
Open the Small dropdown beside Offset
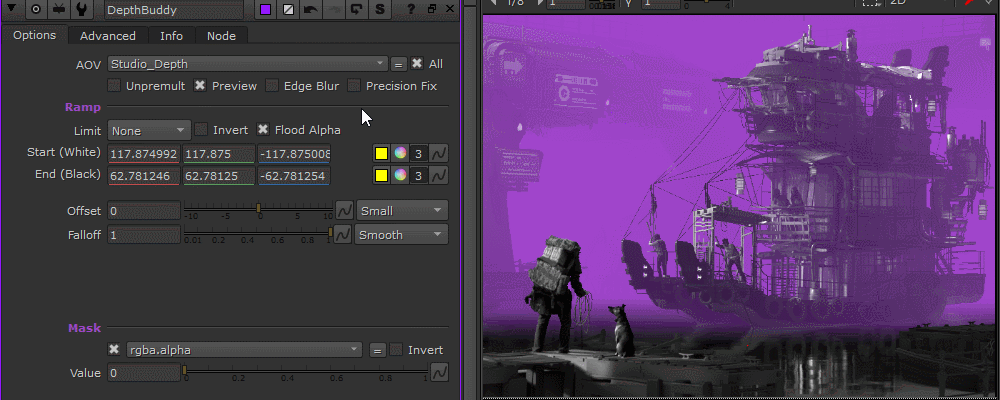tap(402, 210)
